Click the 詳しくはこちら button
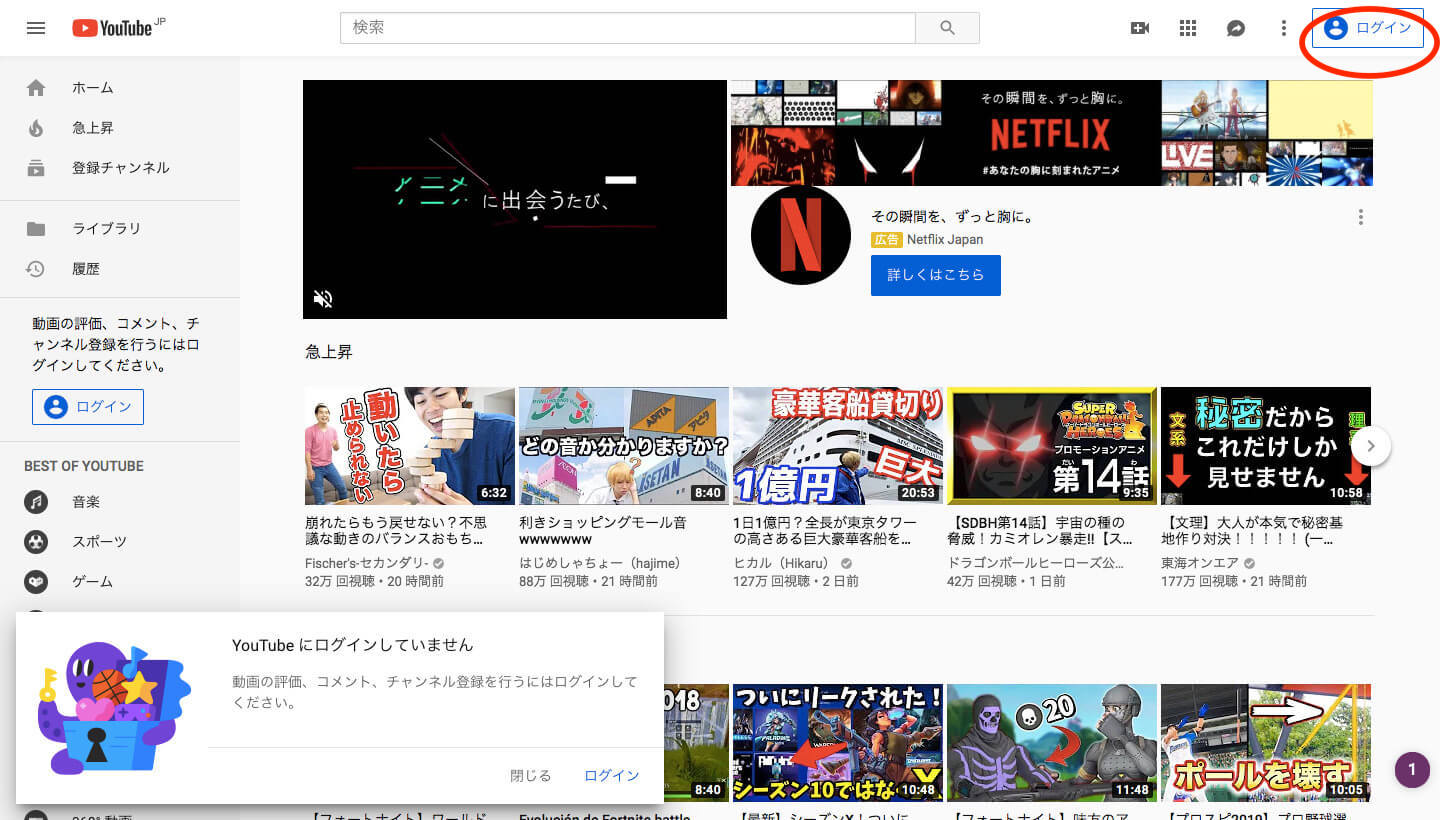1440x820 pixels. (936, 275)
